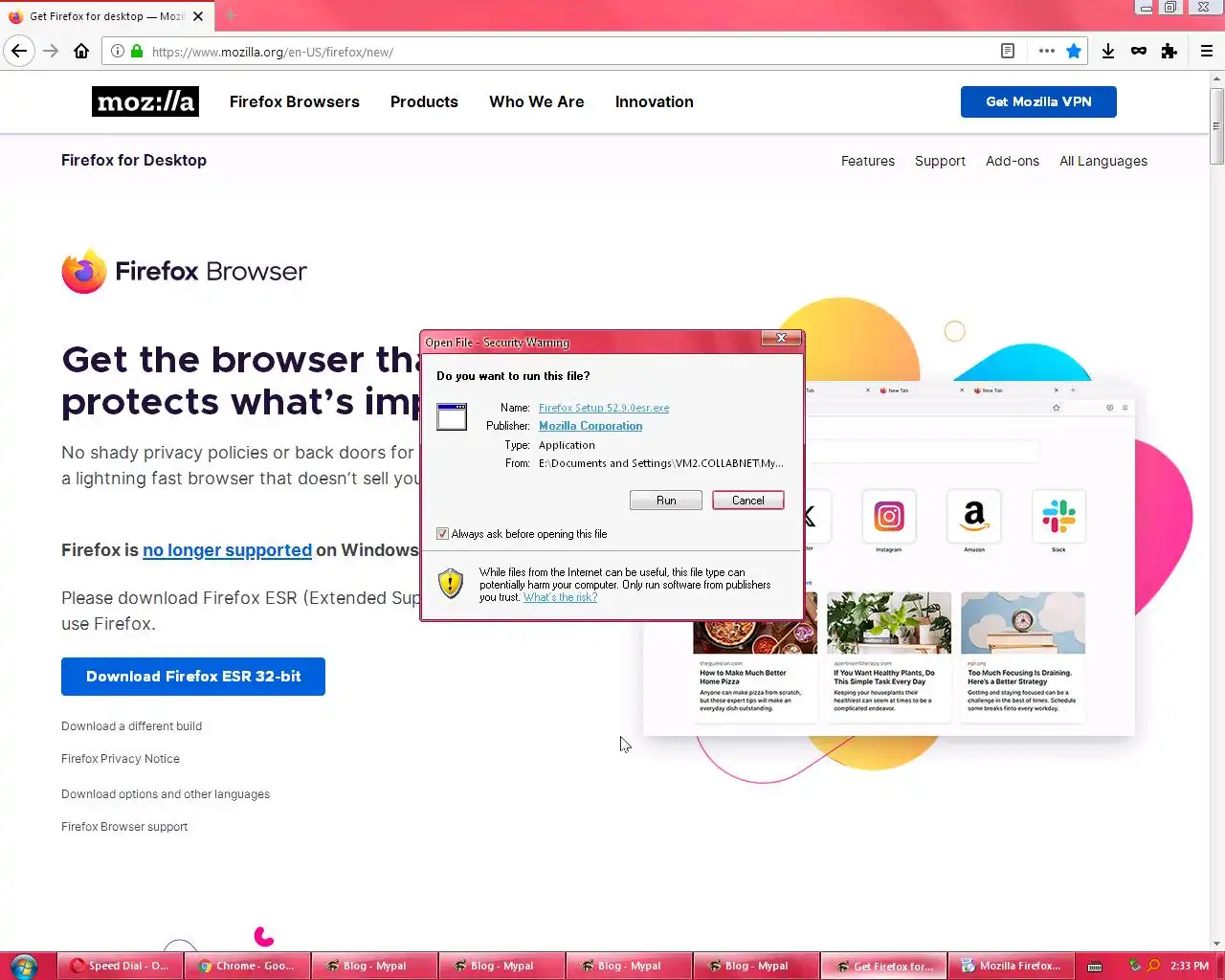Click the green padlock security icon
The height and width of the screenshot is (980, 1225).
click(137, 52)
